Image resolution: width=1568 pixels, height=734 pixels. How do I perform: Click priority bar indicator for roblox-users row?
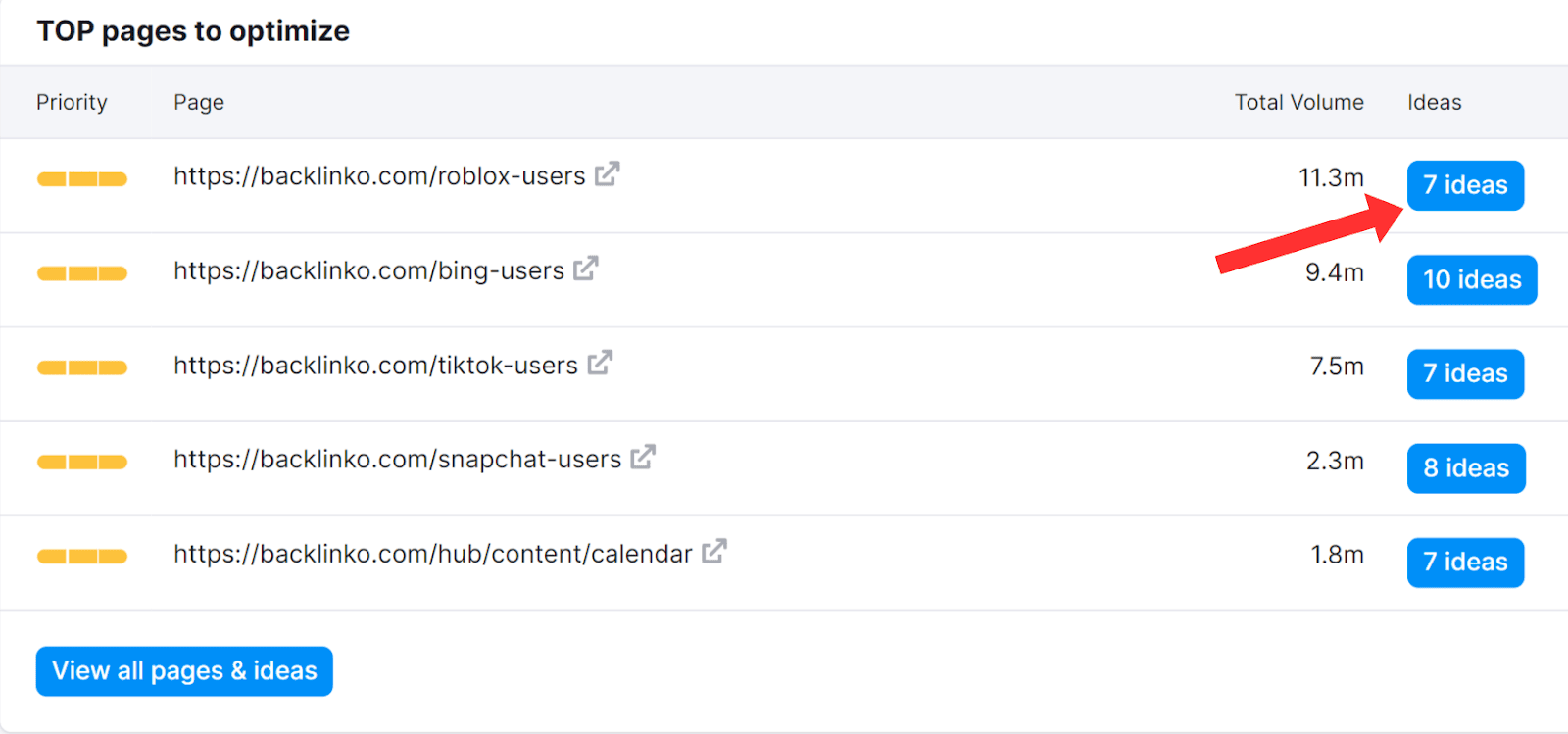(82, 178)
